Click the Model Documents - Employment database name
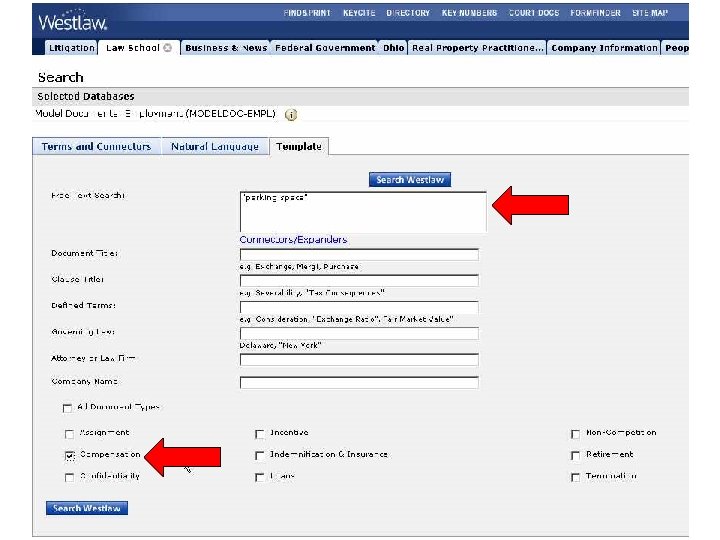 tap(156, 113)
